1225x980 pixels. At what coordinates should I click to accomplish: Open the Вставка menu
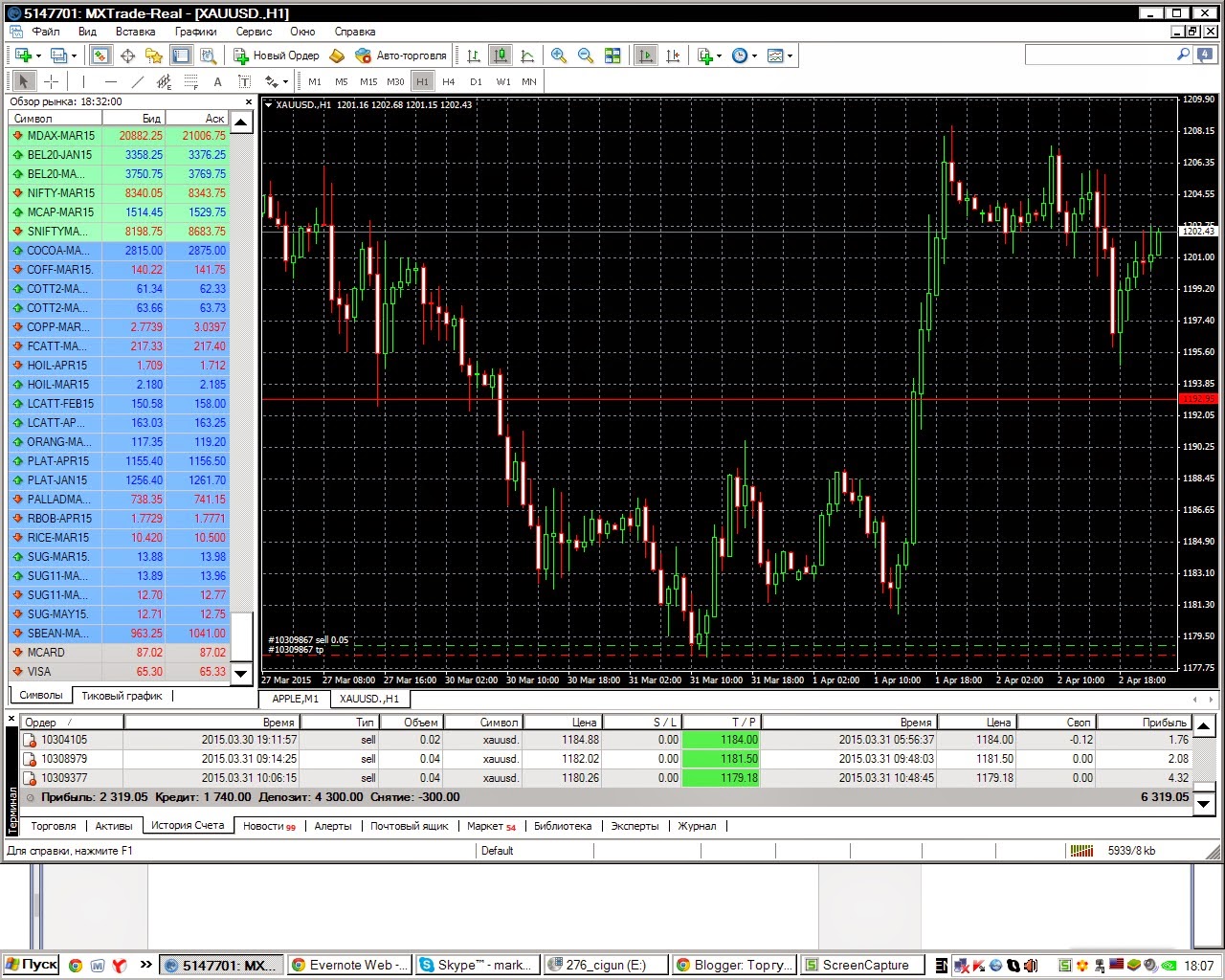click(135, 32)
